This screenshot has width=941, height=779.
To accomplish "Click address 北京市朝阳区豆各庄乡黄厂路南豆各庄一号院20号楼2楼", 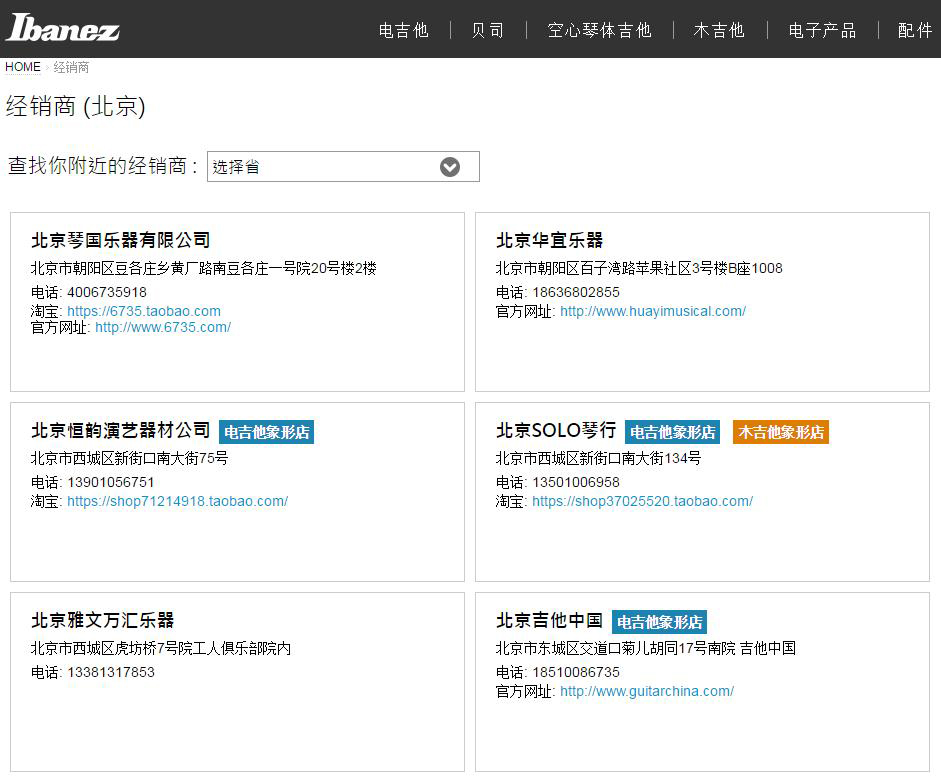I will point(203,268).
